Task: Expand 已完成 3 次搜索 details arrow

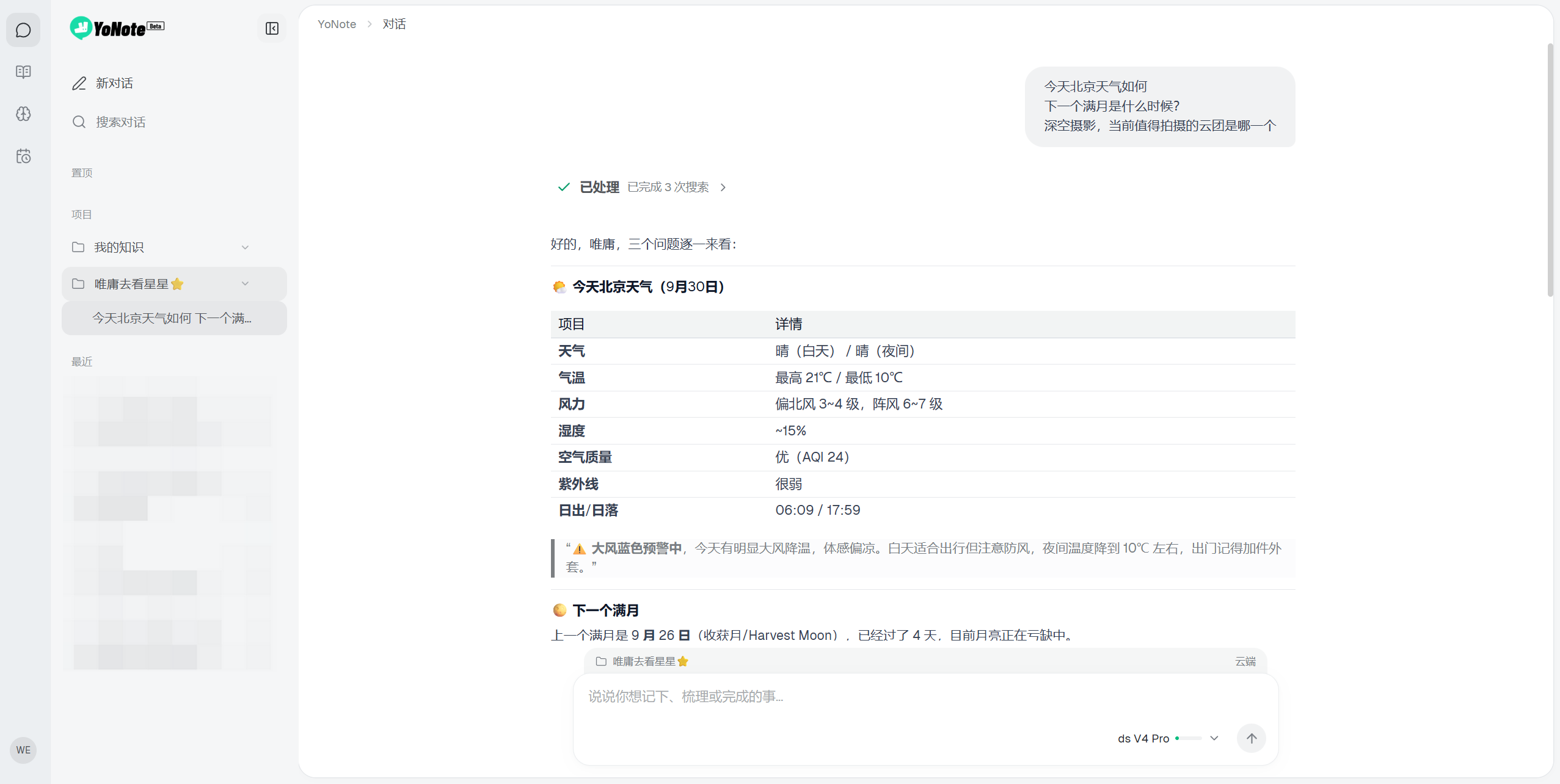Action: tap(723, 187)
